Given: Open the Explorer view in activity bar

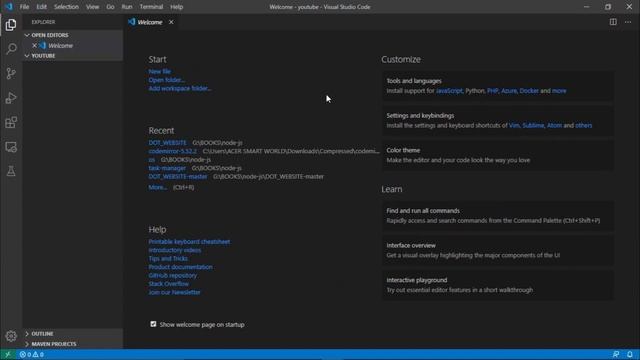Looking at the screenshot, I should tap(11, 25).
